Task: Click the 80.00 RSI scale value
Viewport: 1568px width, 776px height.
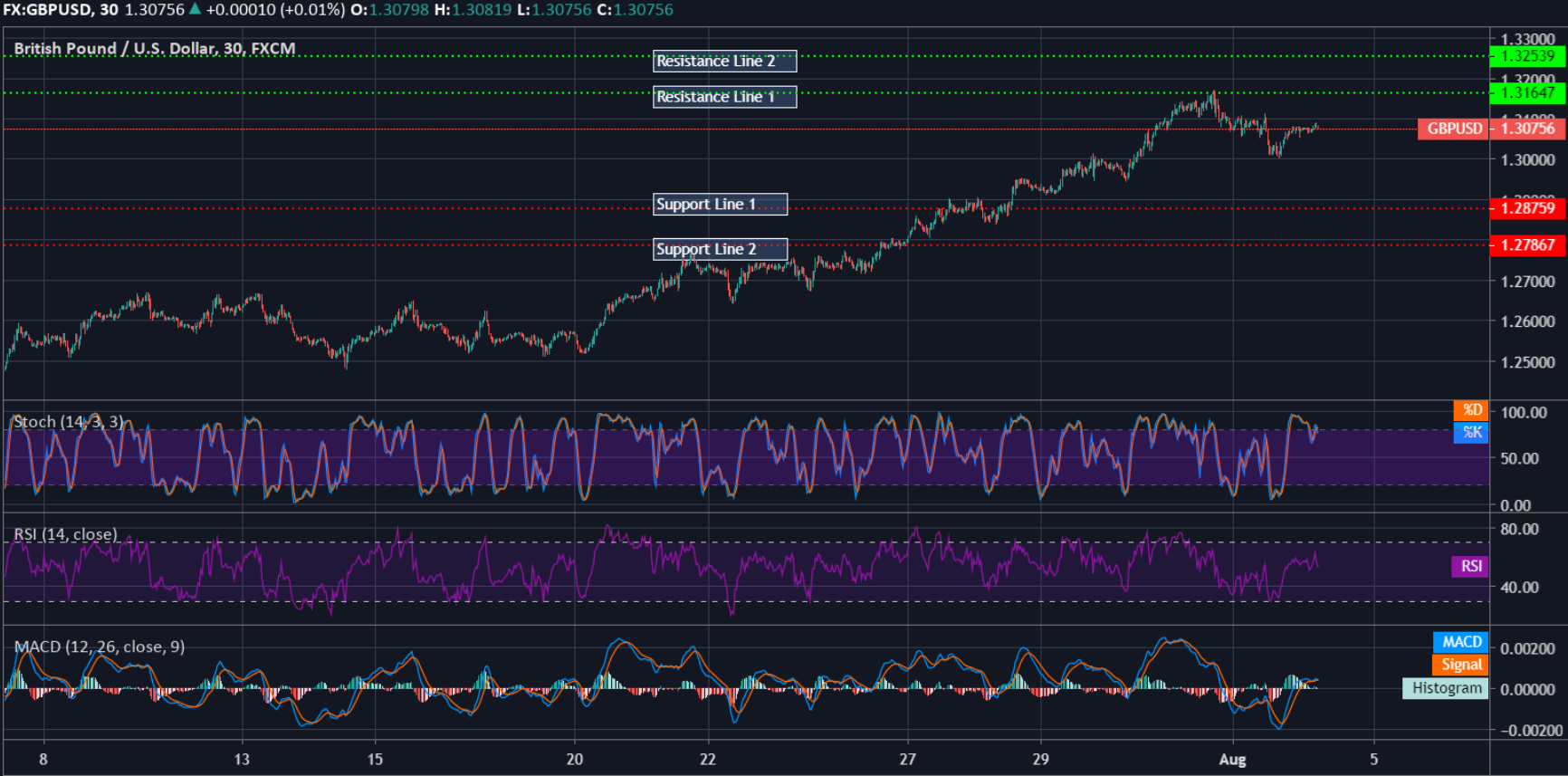Action: pyautogui.click(x=1519, y=529)
